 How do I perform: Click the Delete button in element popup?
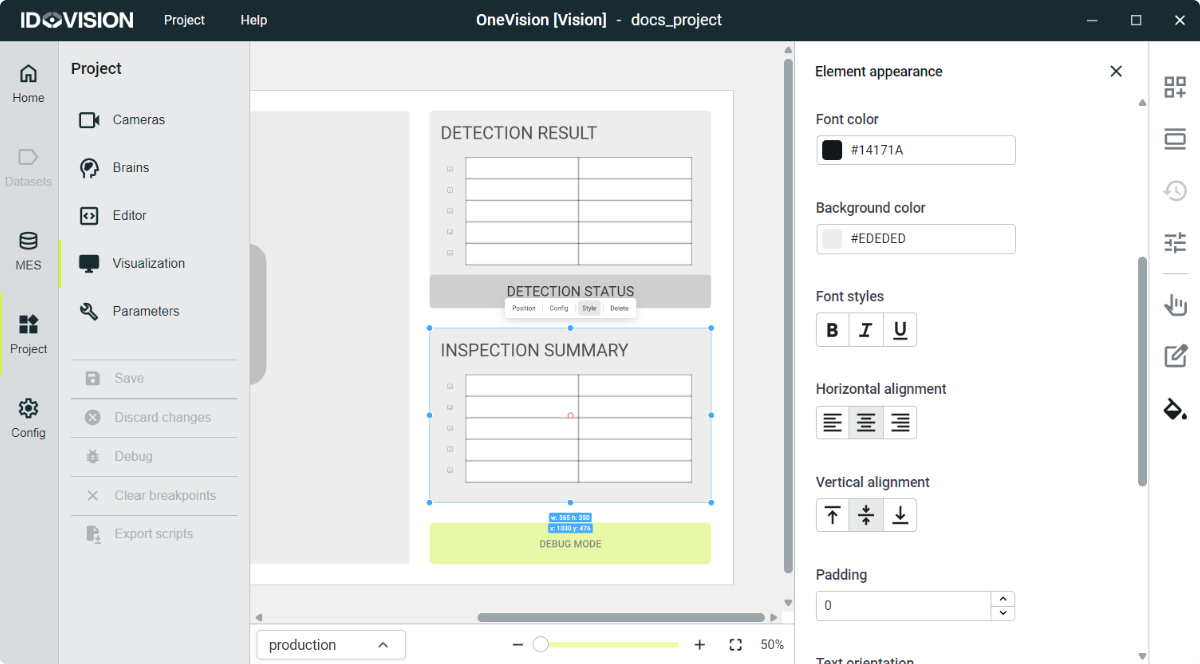(x=619, y=308)
